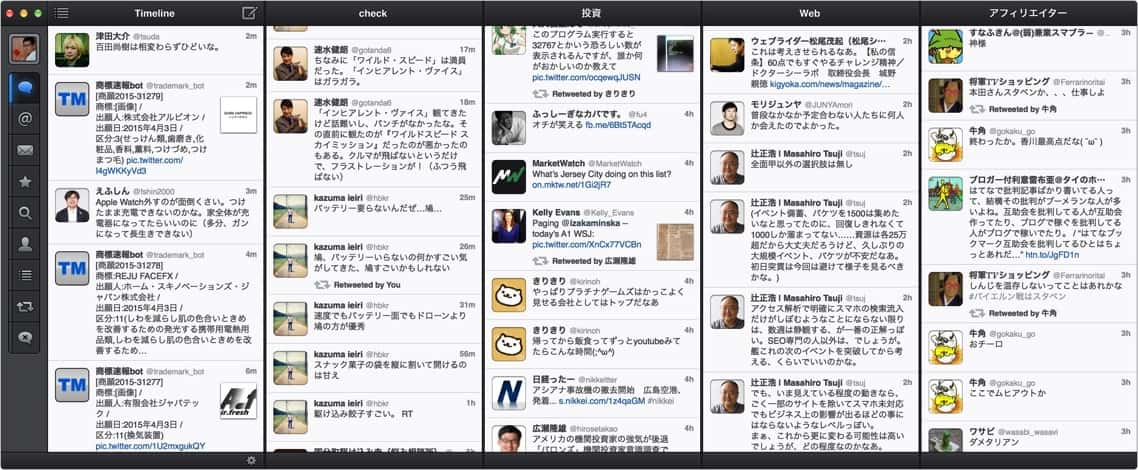Image resolution: width=1138 pixels, height=470 pixels.
Task: Open image thumbnail in trademark tweet 商願2015-31279
Action: (238, 115)
